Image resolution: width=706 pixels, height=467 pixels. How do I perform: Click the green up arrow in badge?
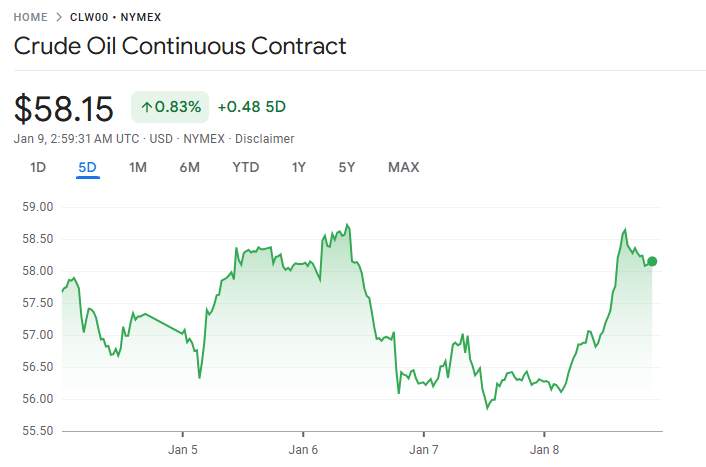click(x=147, y=107)
